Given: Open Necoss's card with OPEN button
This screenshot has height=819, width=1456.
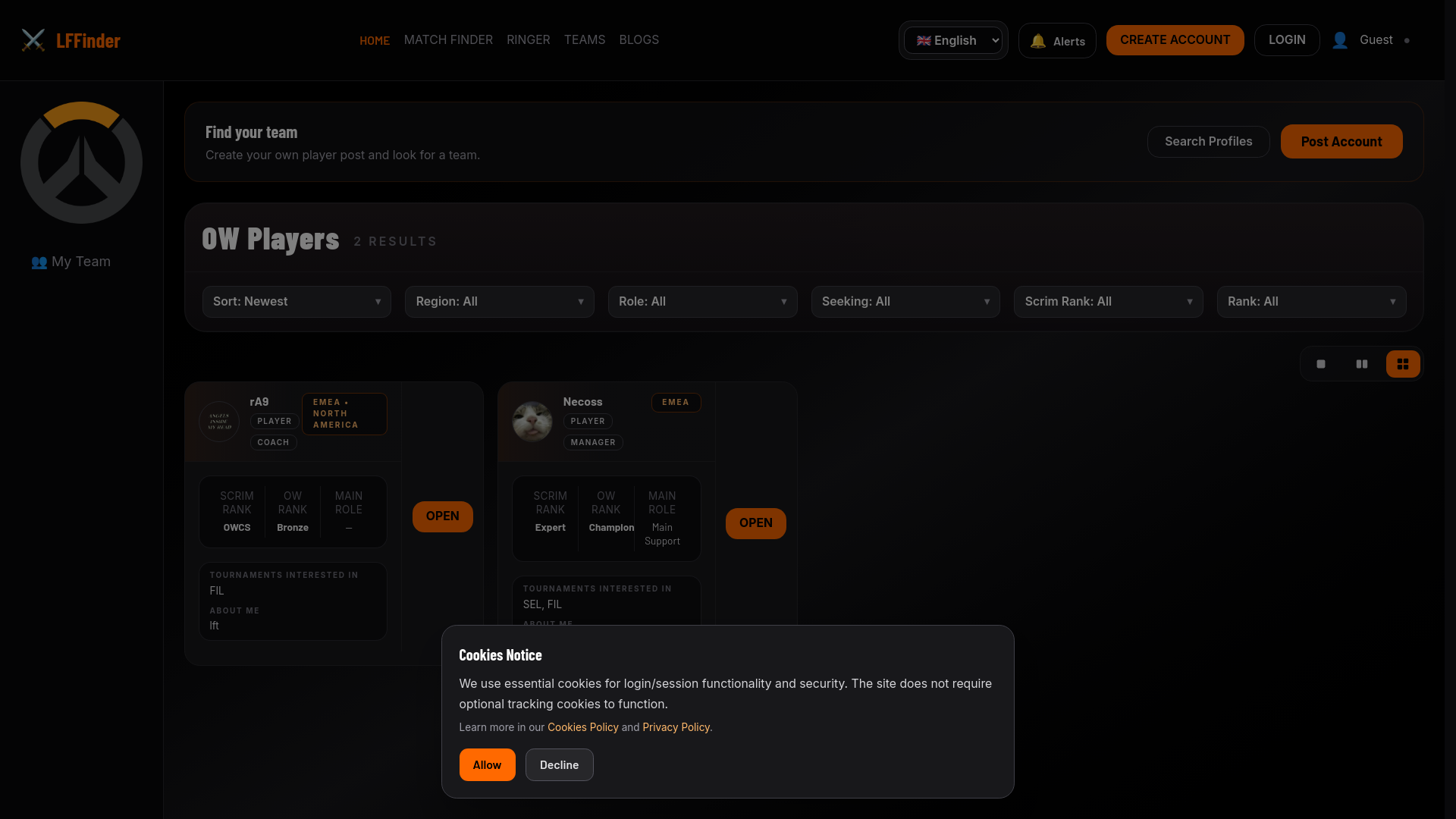Looking at the screenshot, I should point(756,523).
